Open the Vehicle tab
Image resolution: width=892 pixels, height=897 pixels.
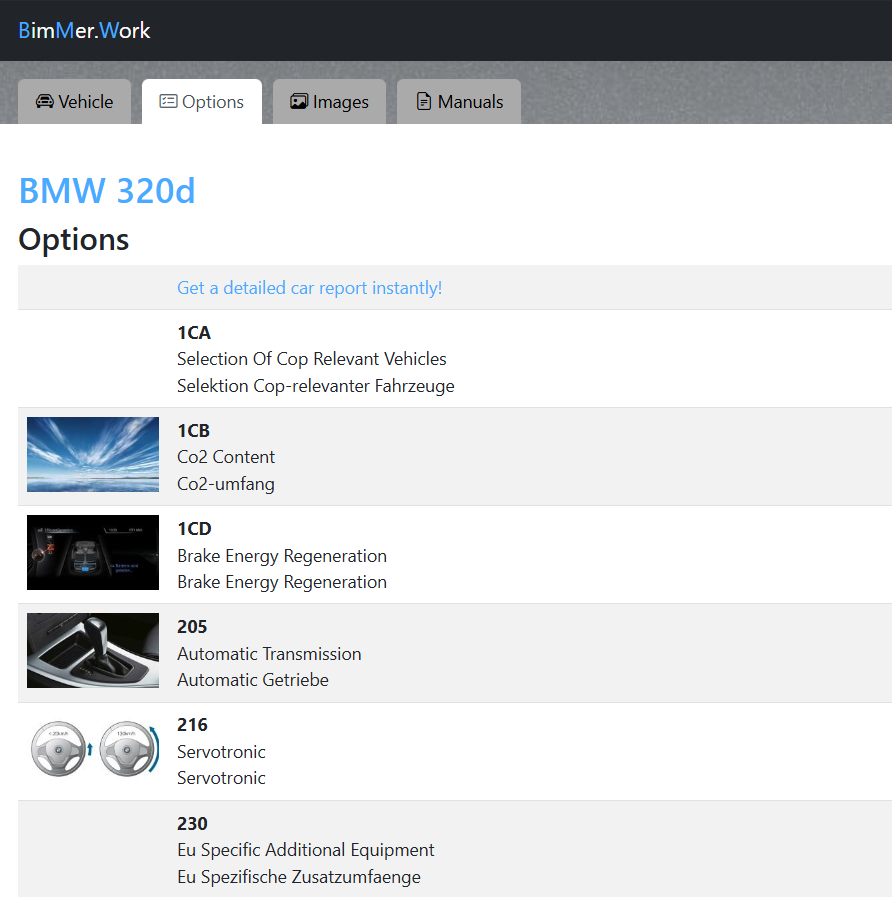coord(75,102)
